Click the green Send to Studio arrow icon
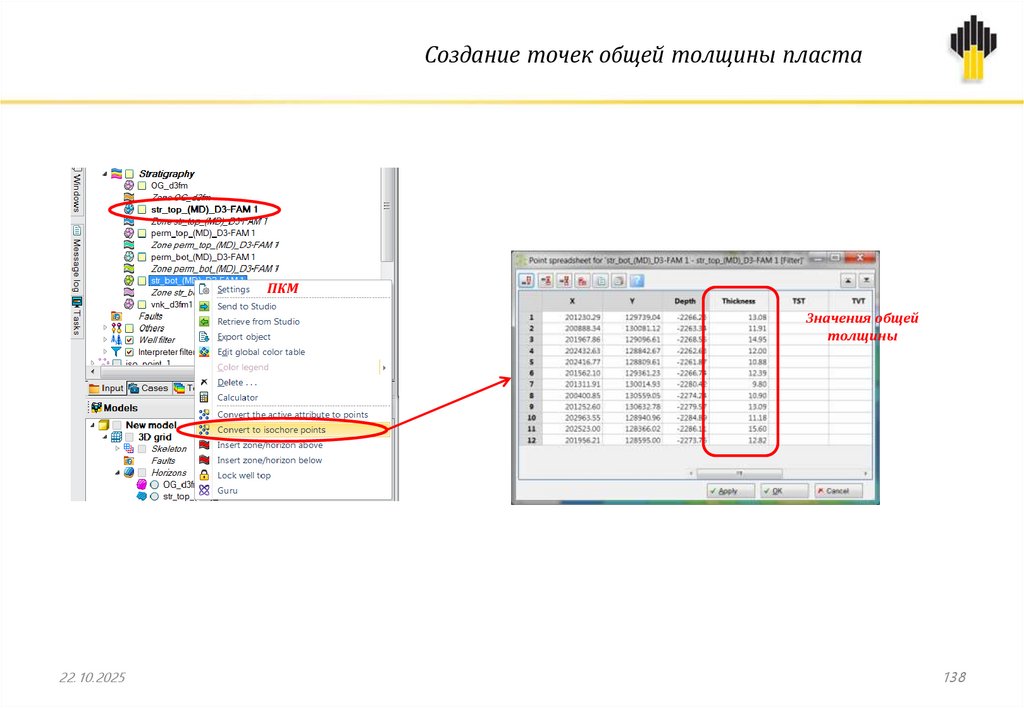The width and height of the screenshot is (1024, 708). point(204,306)
